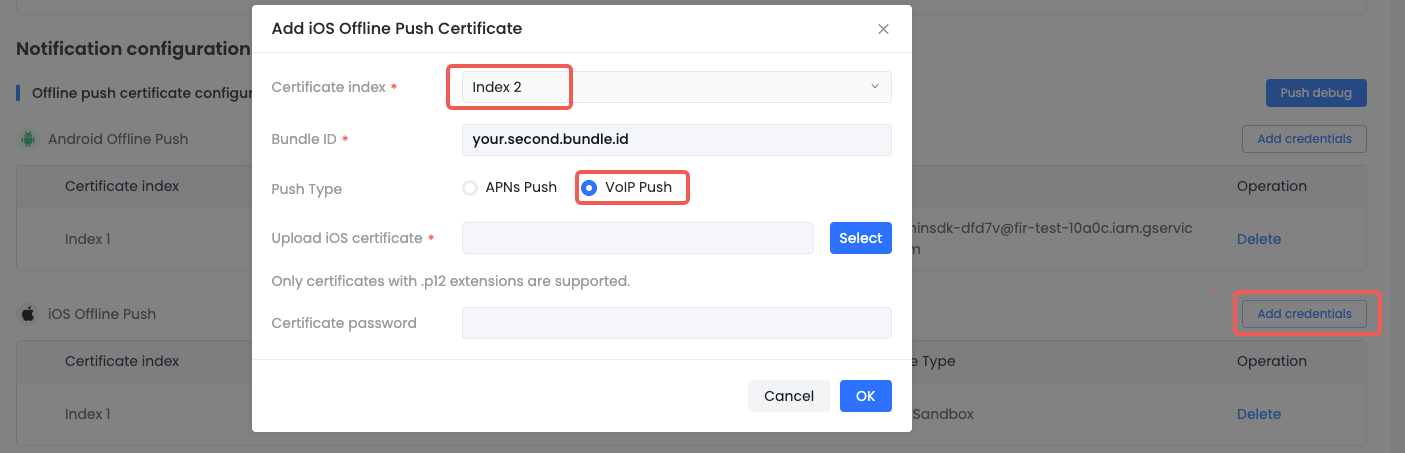Select the VoIP Push radio option
This screenshot has width=1405, height=453.
(x=590, y=187)
